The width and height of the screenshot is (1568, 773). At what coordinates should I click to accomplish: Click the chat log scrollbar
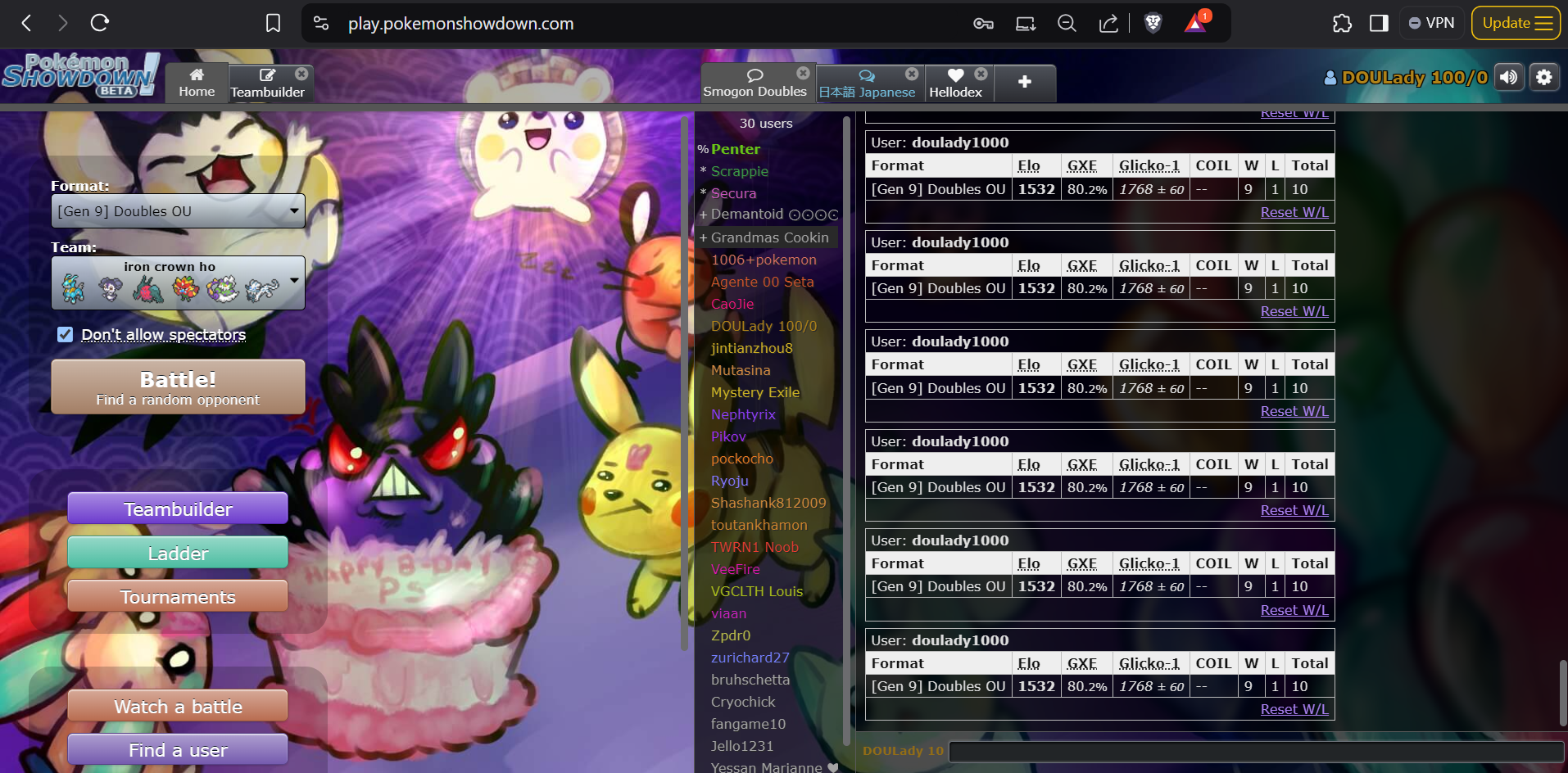click(1562, 693)
